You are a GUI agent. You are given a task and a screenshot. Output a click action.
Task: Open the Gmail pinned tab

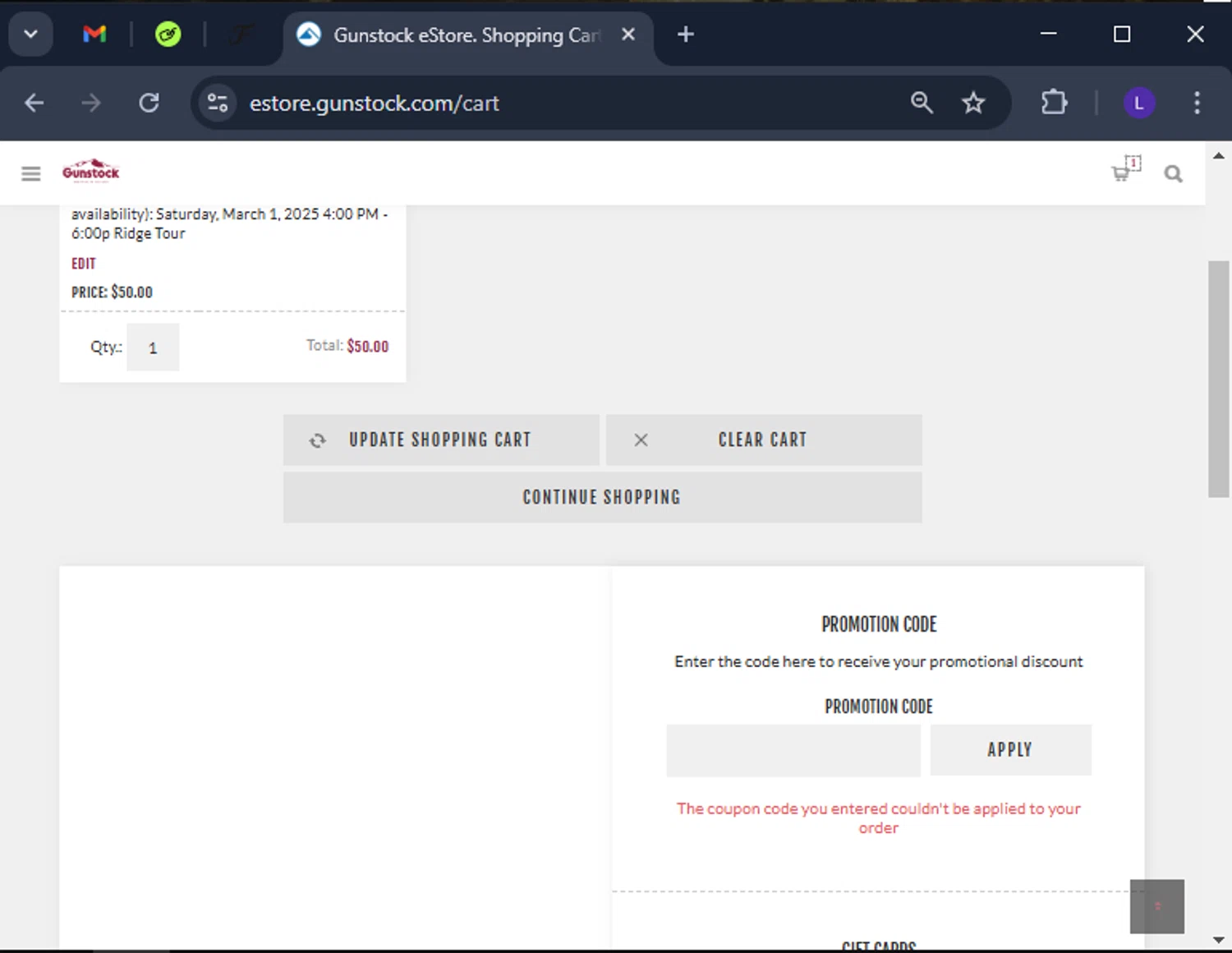tap(94, 34)
